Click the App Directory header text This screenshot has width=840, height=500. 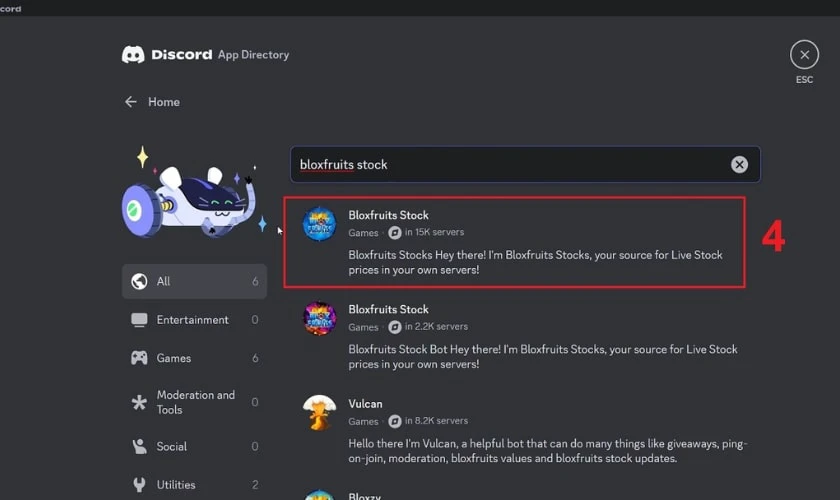click(253, 55)
